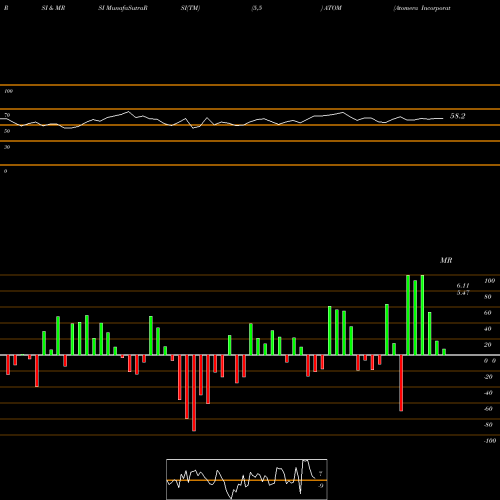
Task: Click the RSI value '58.2'
Action: click(457, 116)
